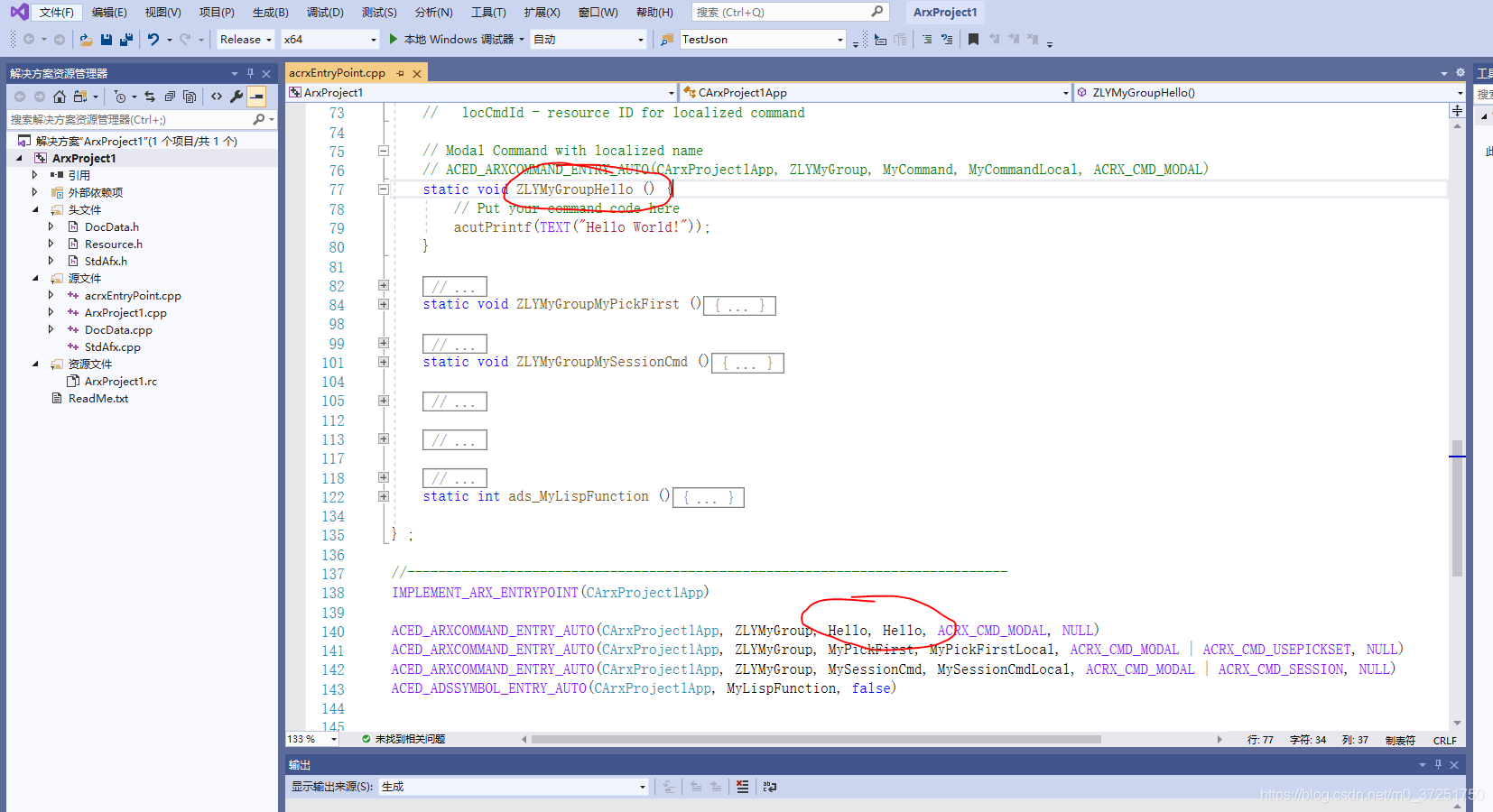1493x812 pixels.
Task: Click the Collapse All icon in Solution Explorer
Action: click(x=171, y=97)
